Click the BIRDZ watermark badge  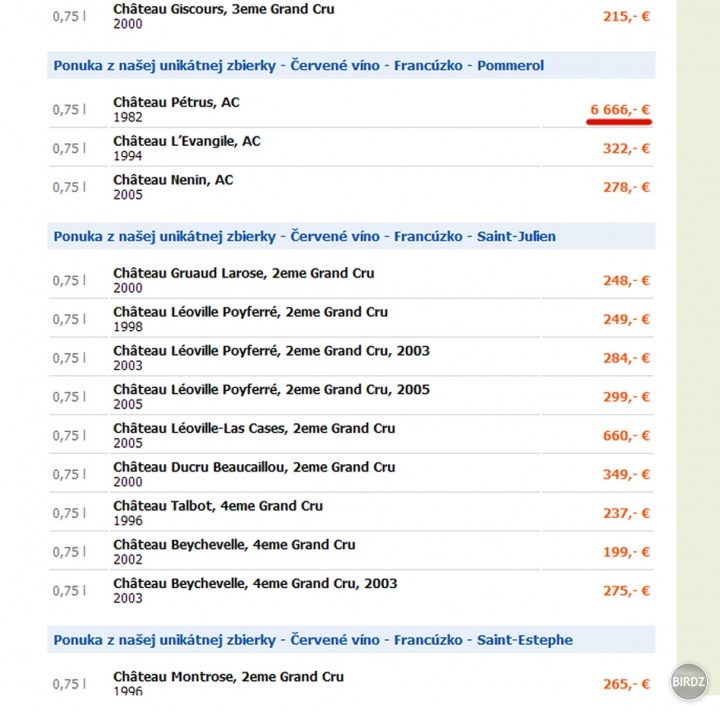[688, 682]
